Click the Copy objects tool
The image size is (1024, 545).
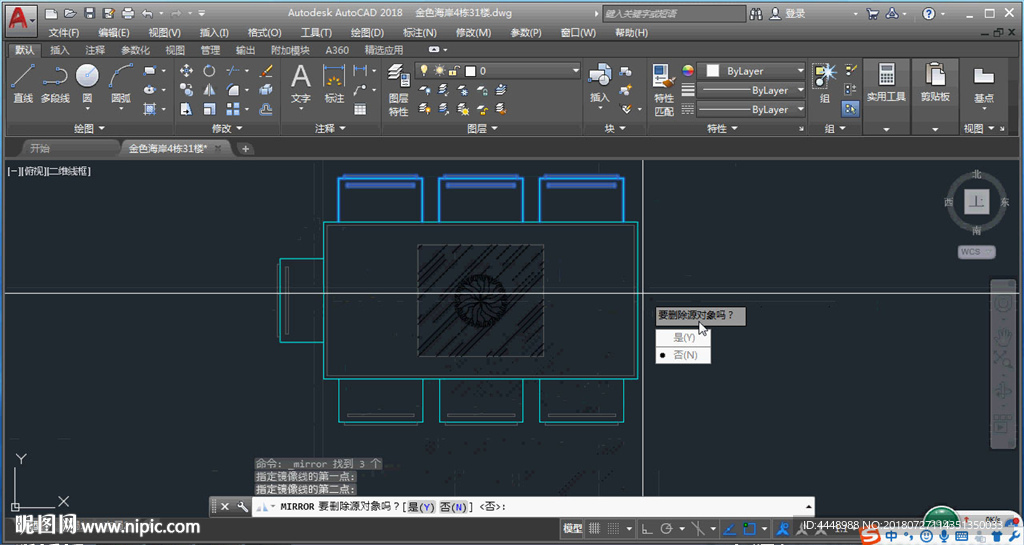[x=186, y=90]
